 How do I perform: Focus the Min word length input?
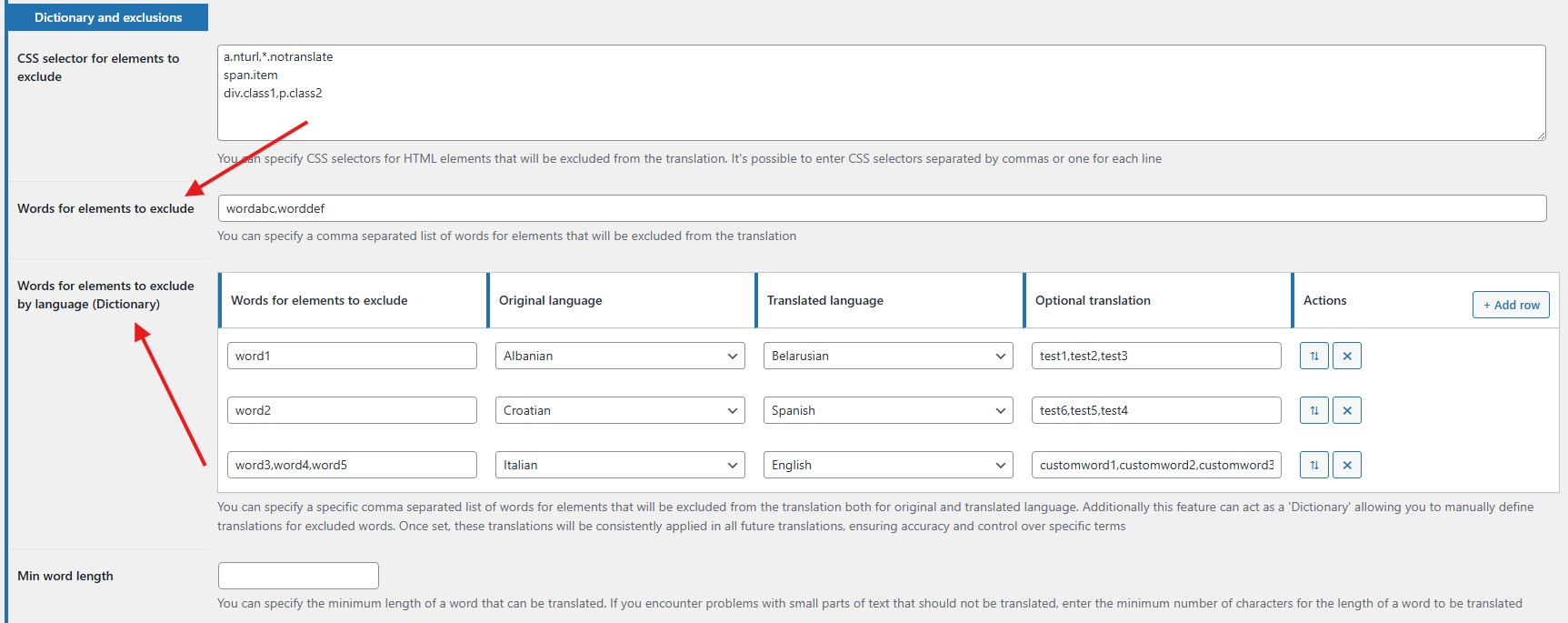click(298, 576)
